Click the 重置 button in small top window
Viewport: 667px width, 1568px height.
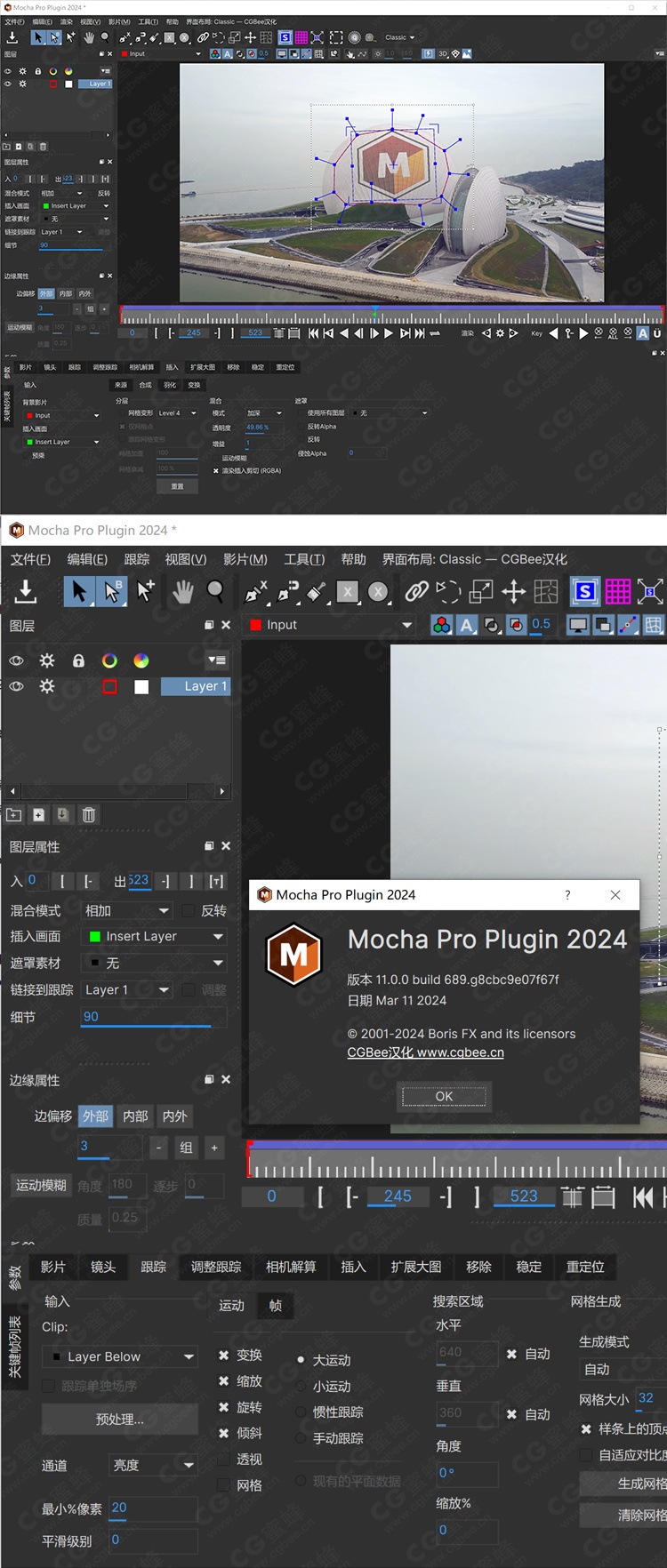pyautogui.click(x=177, y=486)
